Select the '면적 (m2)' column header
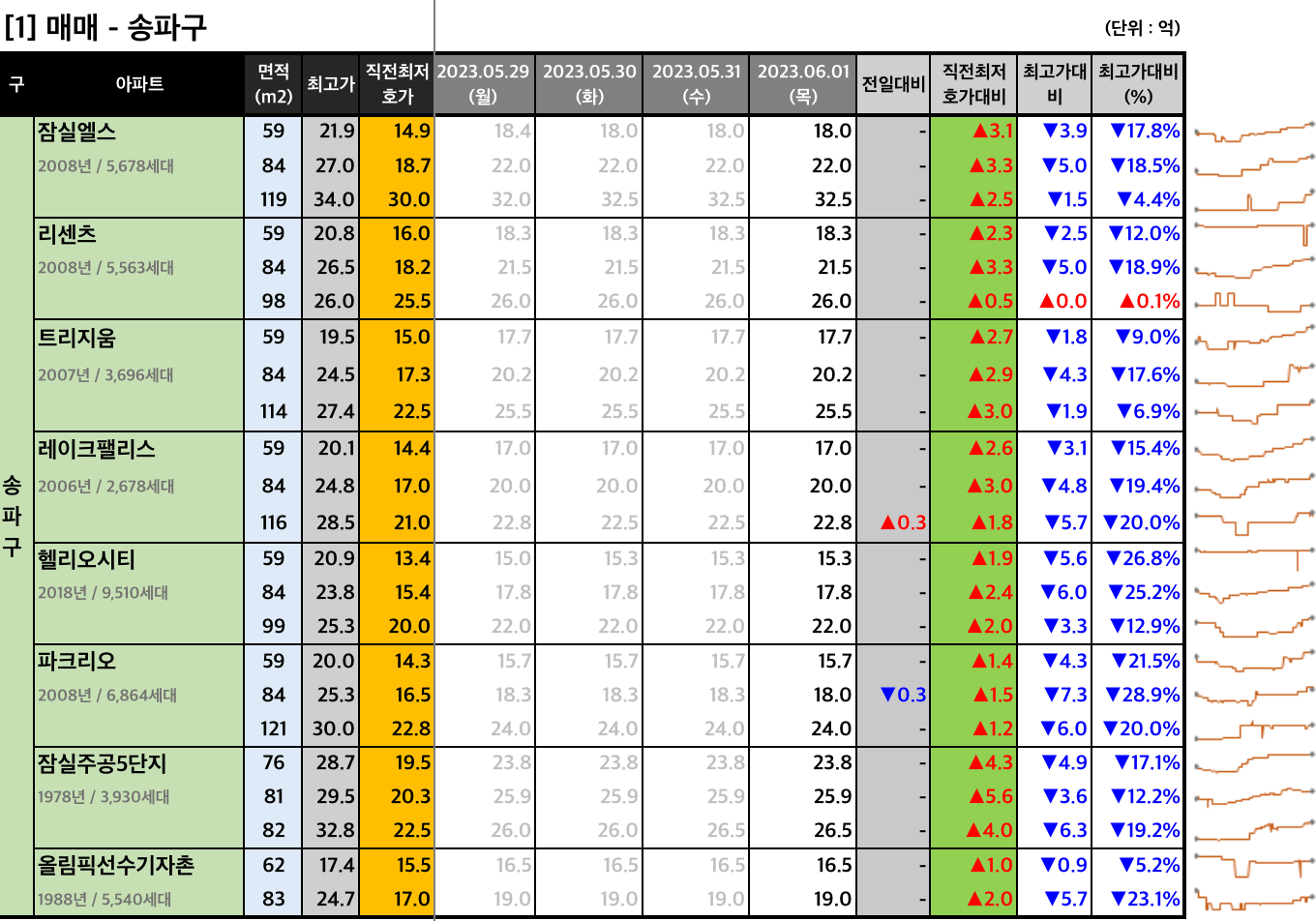The image size is (1316, 921). [x=273, y=84]
